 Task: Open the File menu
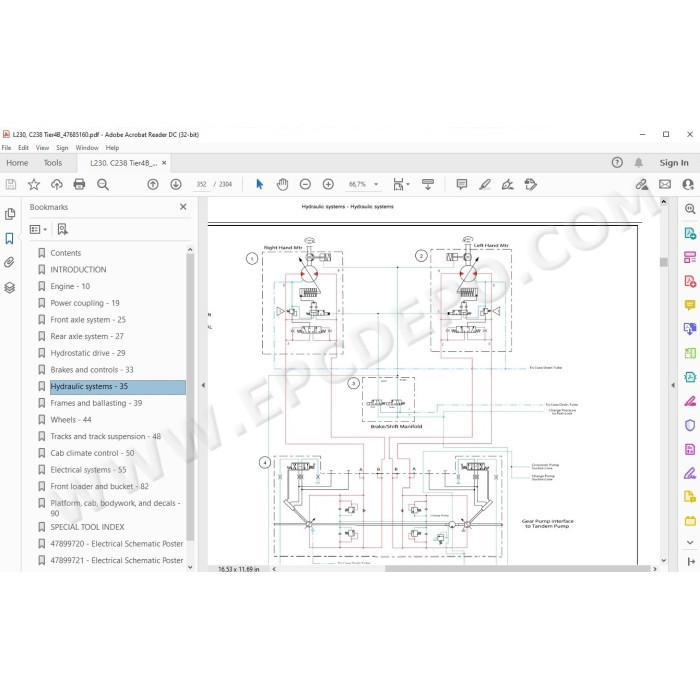[x=6, y=148]
